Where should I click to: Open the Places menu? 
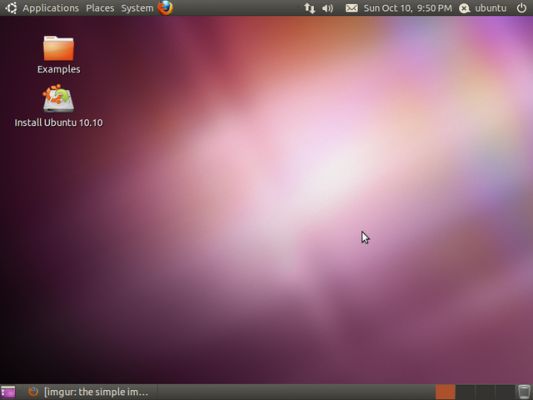point(100,8)
